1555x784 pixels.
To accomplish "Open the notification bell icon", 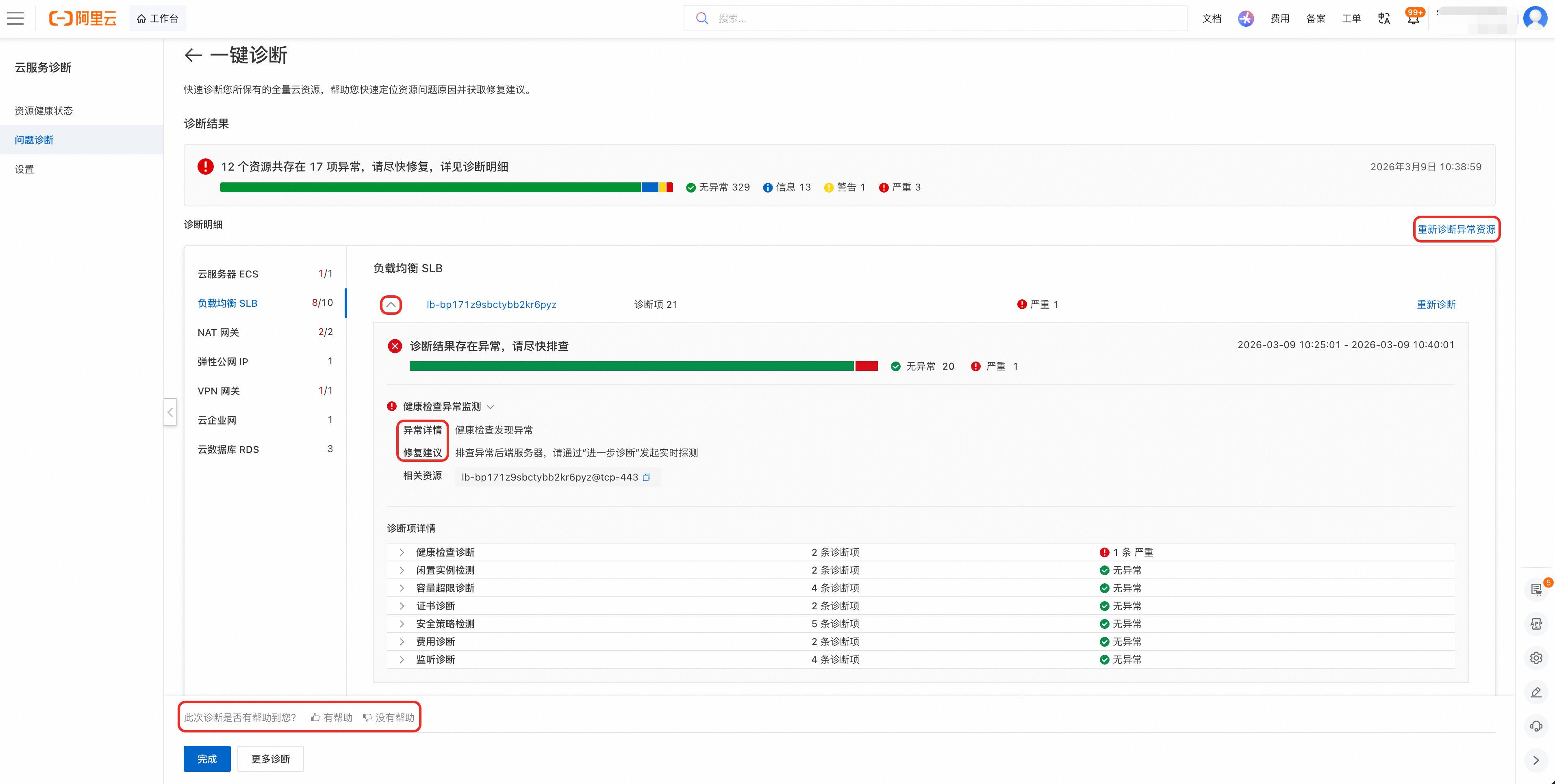I will 1413,19.
